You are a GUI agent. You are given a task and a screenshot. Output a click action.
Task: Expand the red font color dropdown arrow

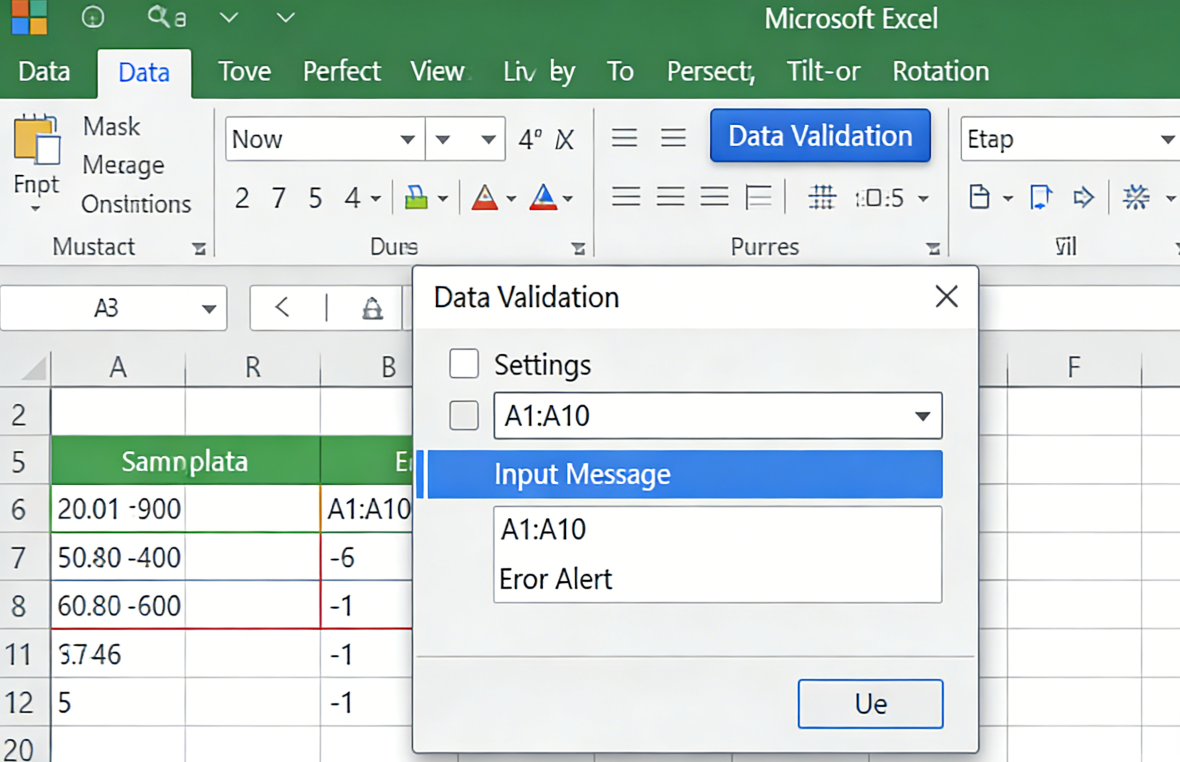click(511, 199)
